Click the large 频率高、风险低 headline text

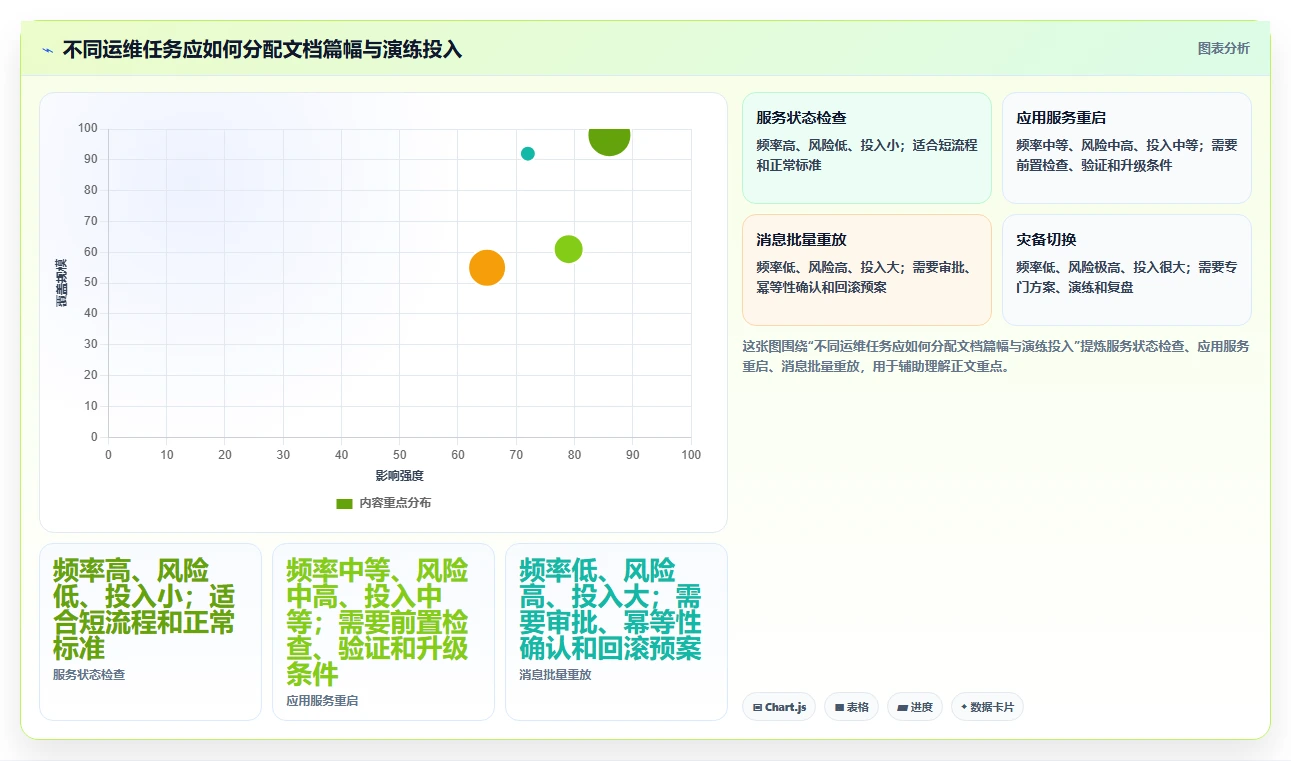click(143, 610)
